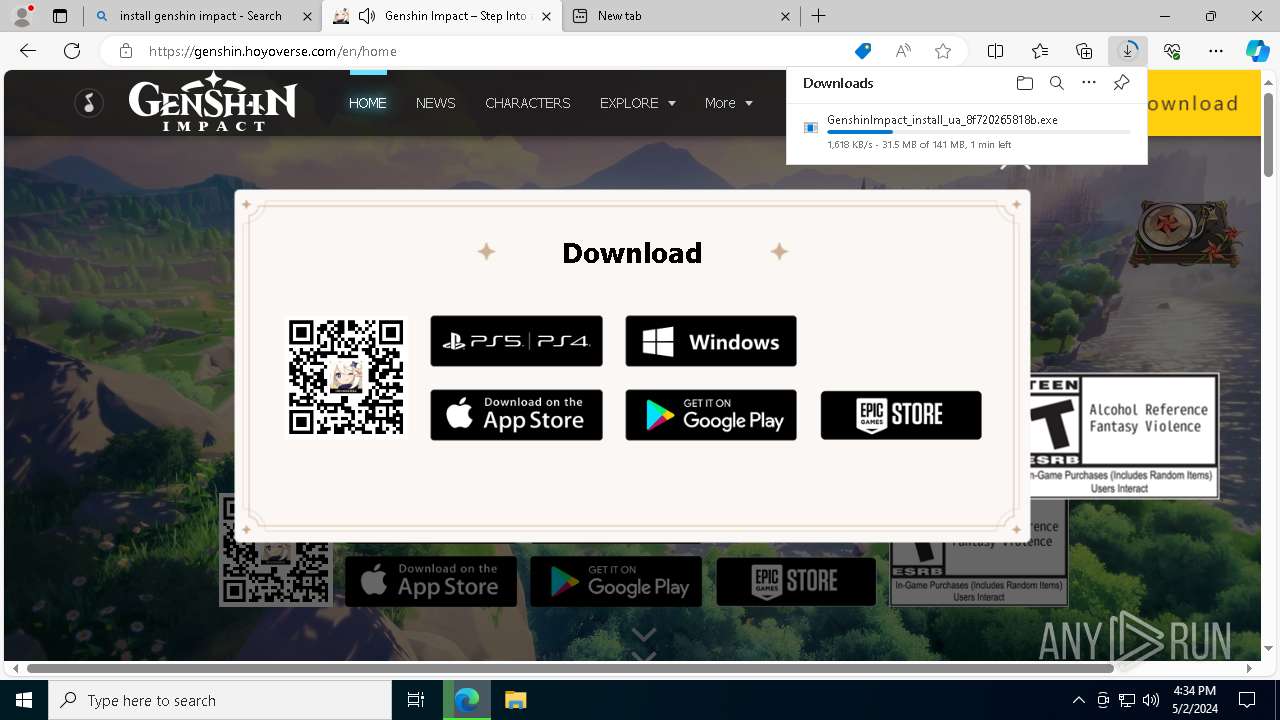Reload the page with refresh icon

tap(72, 51)
